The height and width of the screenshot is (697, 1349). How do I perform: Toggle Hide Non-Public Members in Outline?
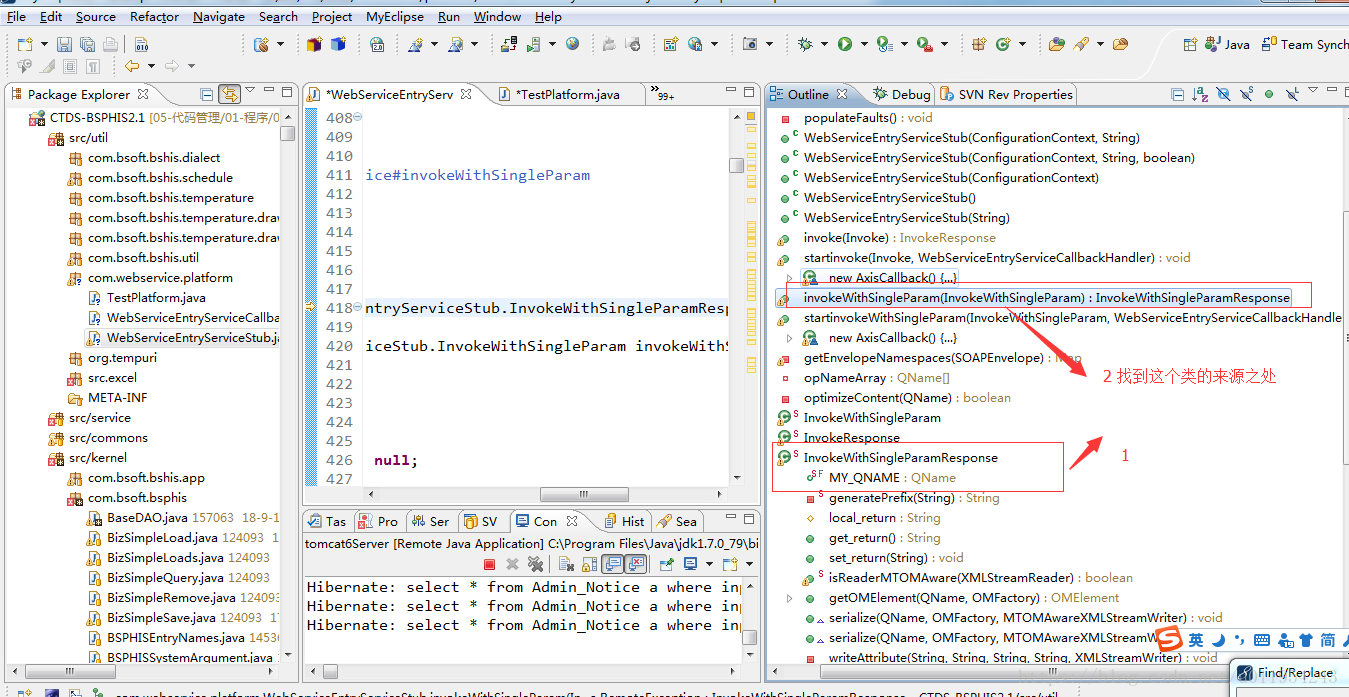point(1269,94)
